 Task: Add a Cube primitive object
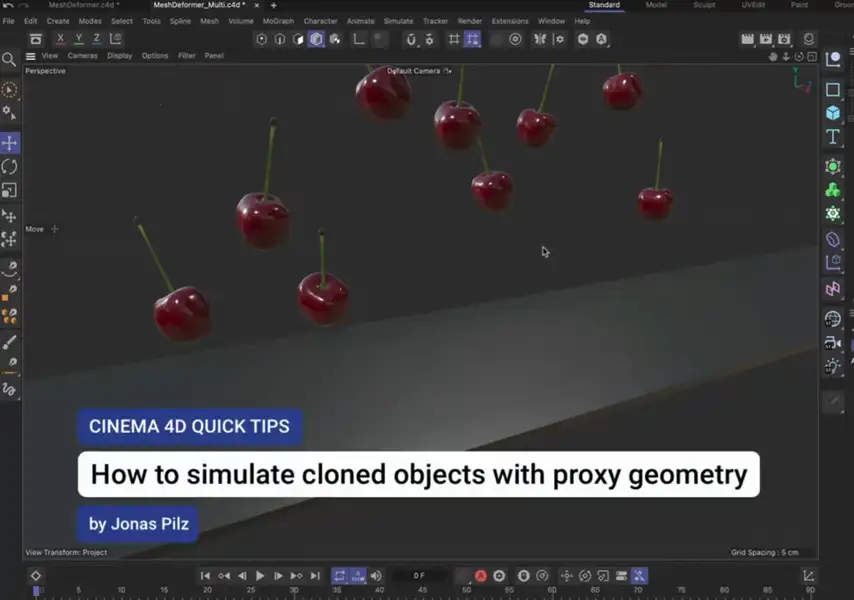[832, 113]
